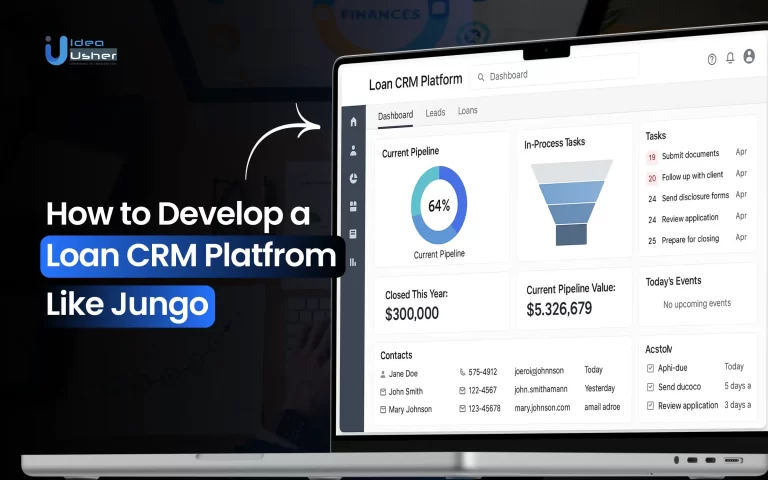Open the grid modules sidebar icon
This screenshot has height=480, width=768.
coord(353,207)
